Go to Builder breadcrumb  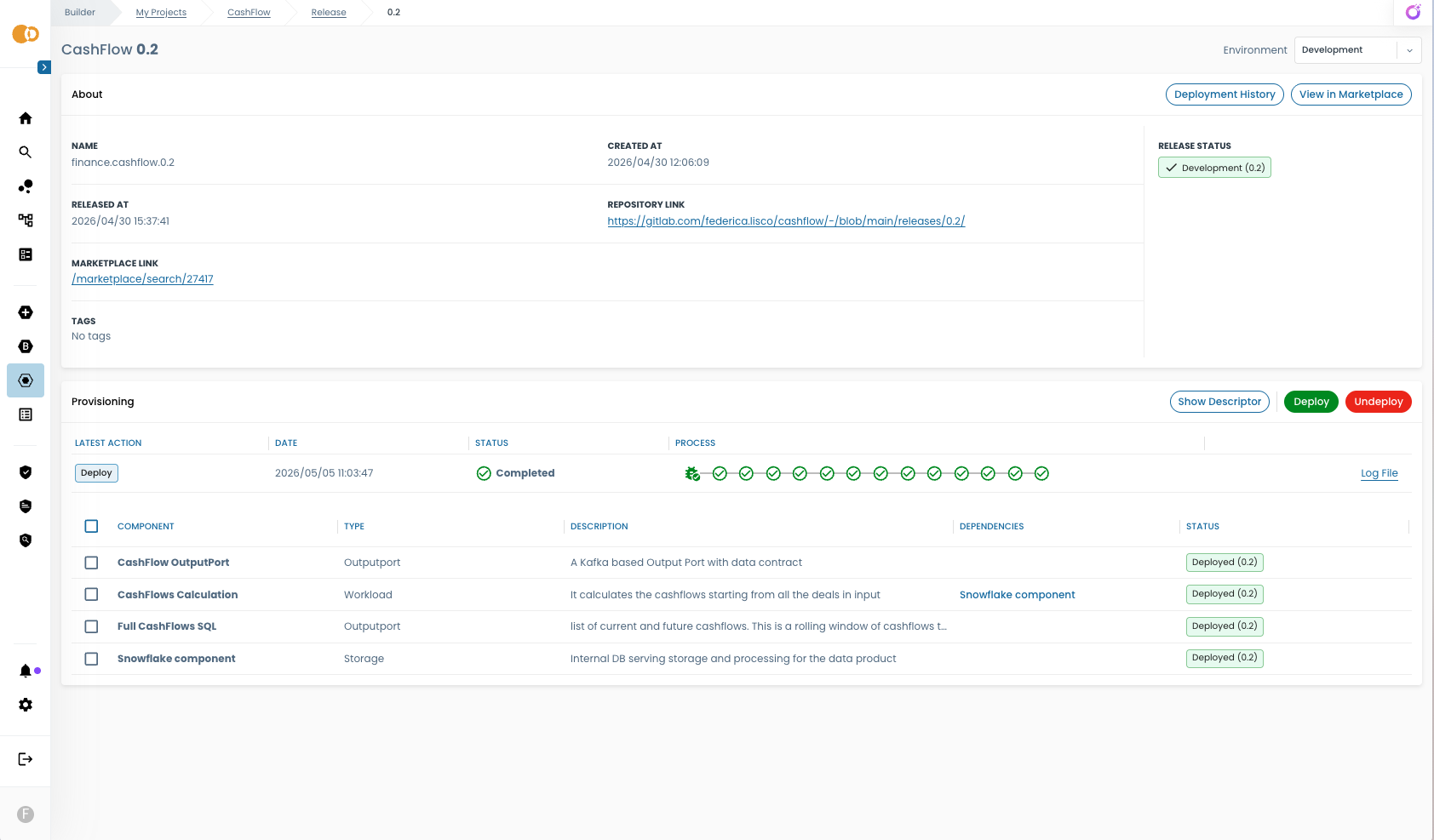tap(80, 12)
